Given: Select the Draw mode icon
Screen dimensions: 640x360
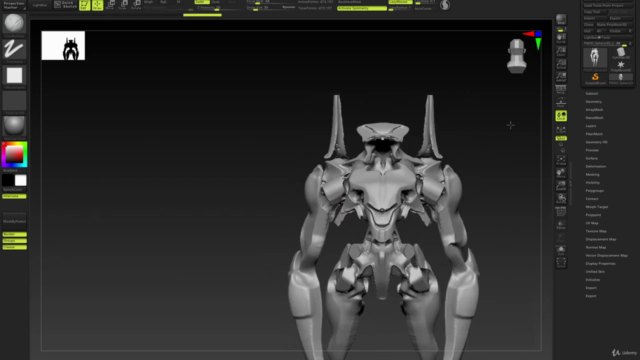Looking at the screenshot, I should [98, 5].
